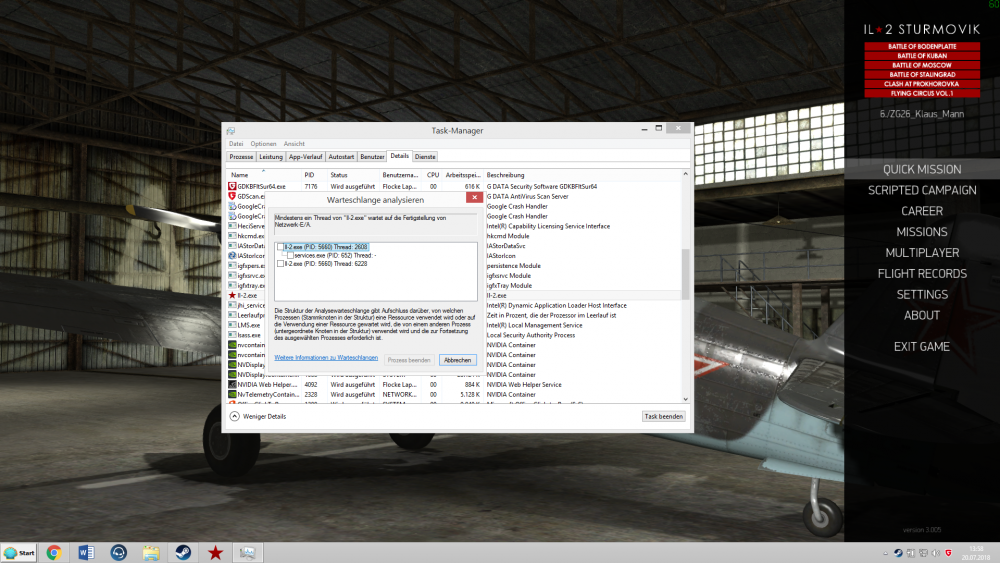Click the lsass.exe process icon
This screenshot has width=1000, height=563.
(x=232, y=335)
